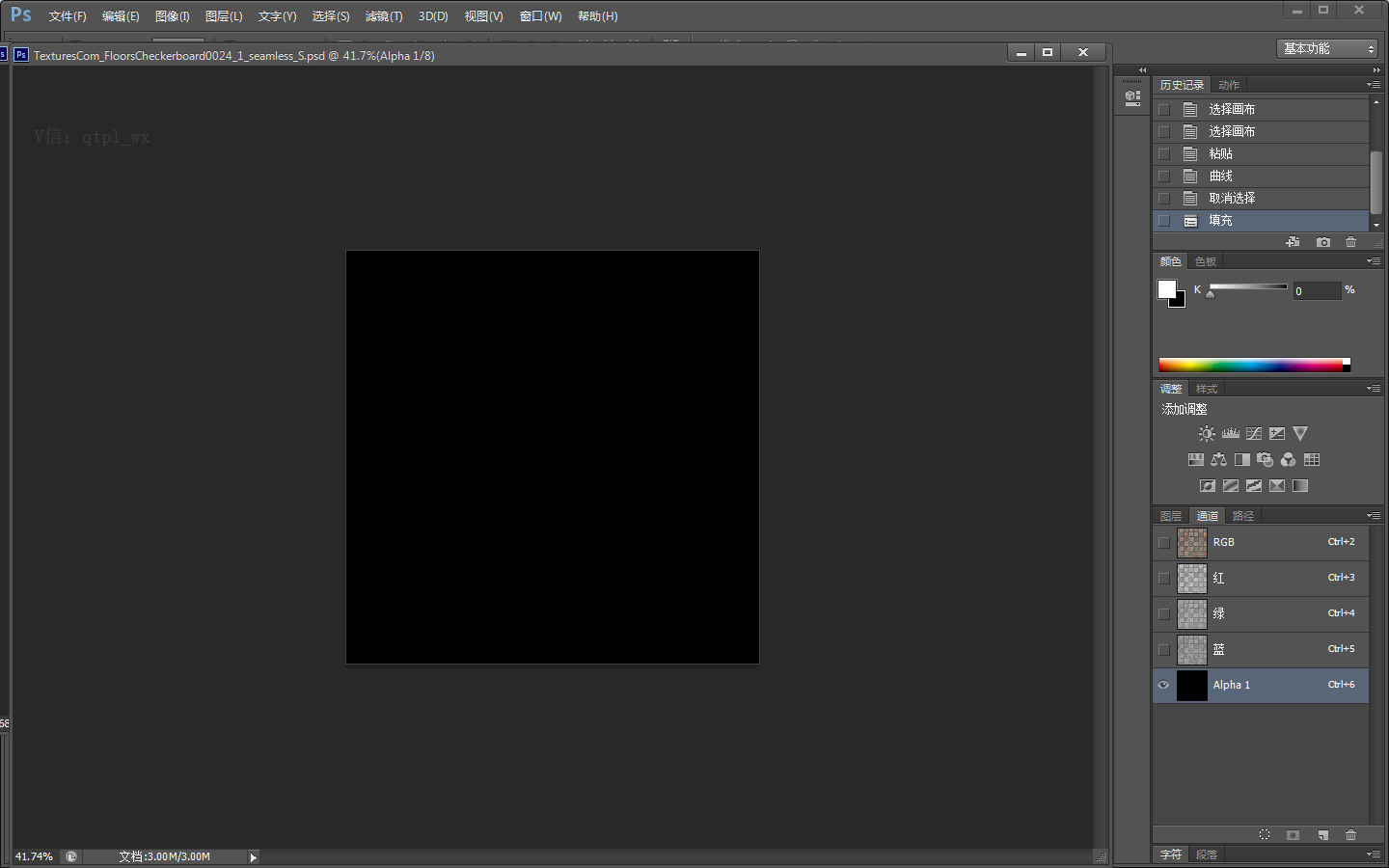Open the 窗口(W) menu
The image size is (1389, 868).
point(540,16)
